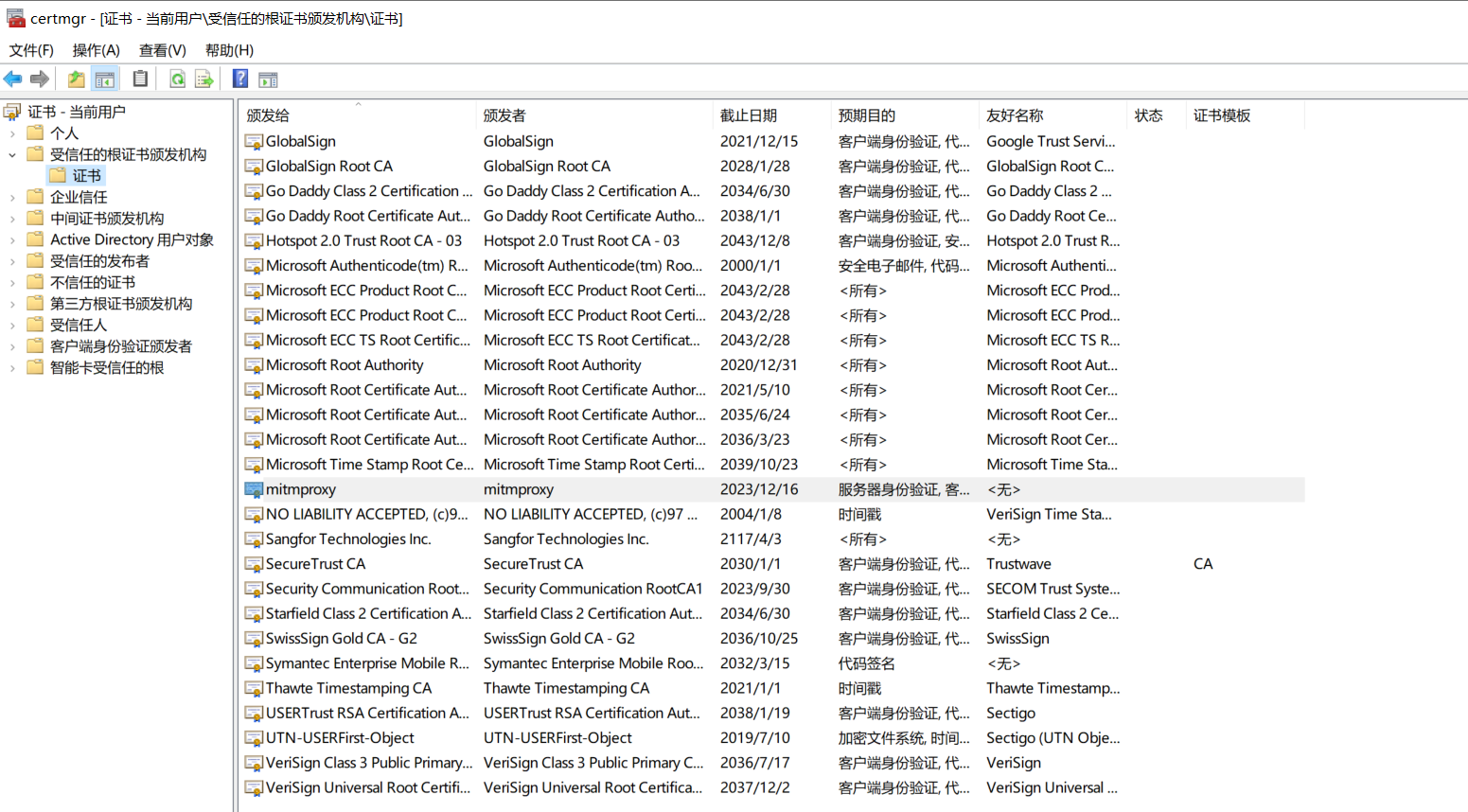This screenshot has height=812, width=1468.
Task: Click the 颁发者 column header
Action: pos(504,115)
